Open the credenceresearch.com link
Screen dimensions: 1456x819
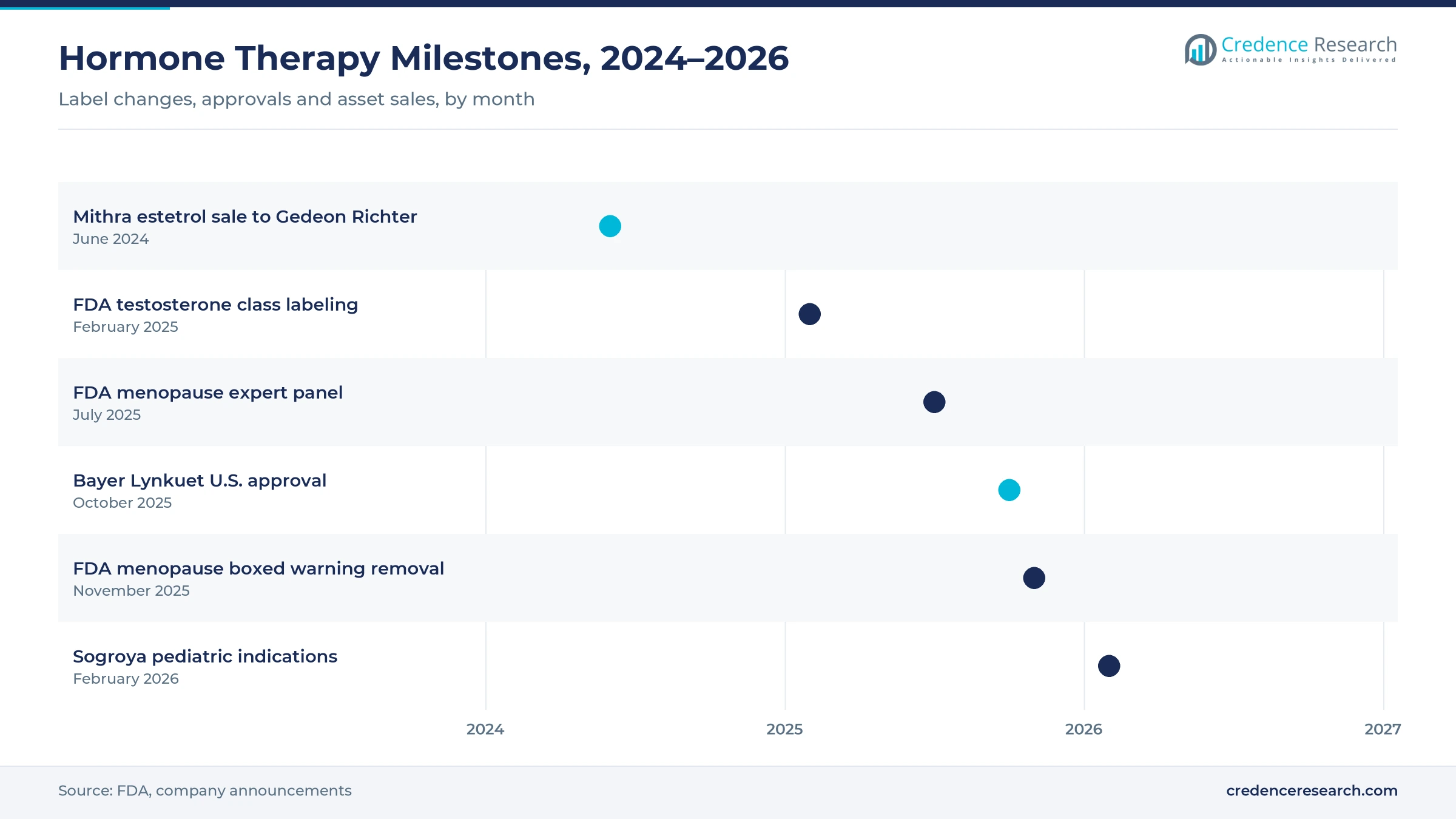pyautogui.click(x=1312, y=790)
